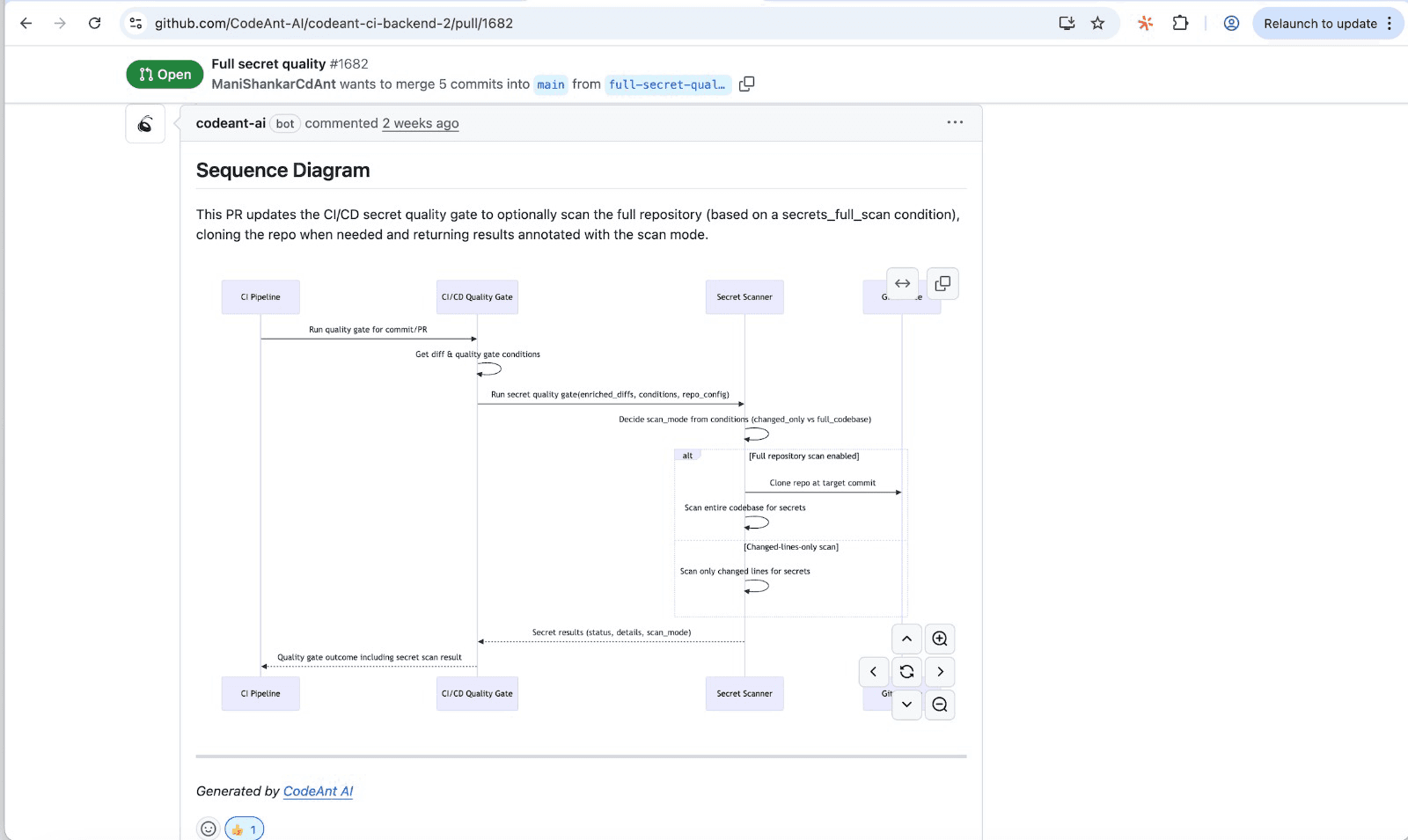Image resolution: width=1408 pixels, height=840 pixels.
Task: Copy the sequence diagram using the copy icon
Action: tap(942, 283)
